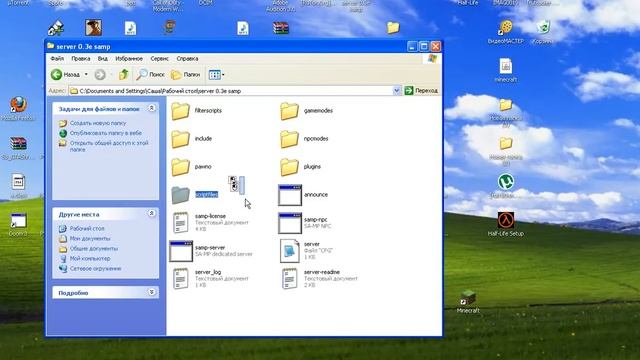640x360 pixels.
Task: Open the Вид menu
Action: tap(103, 59)
